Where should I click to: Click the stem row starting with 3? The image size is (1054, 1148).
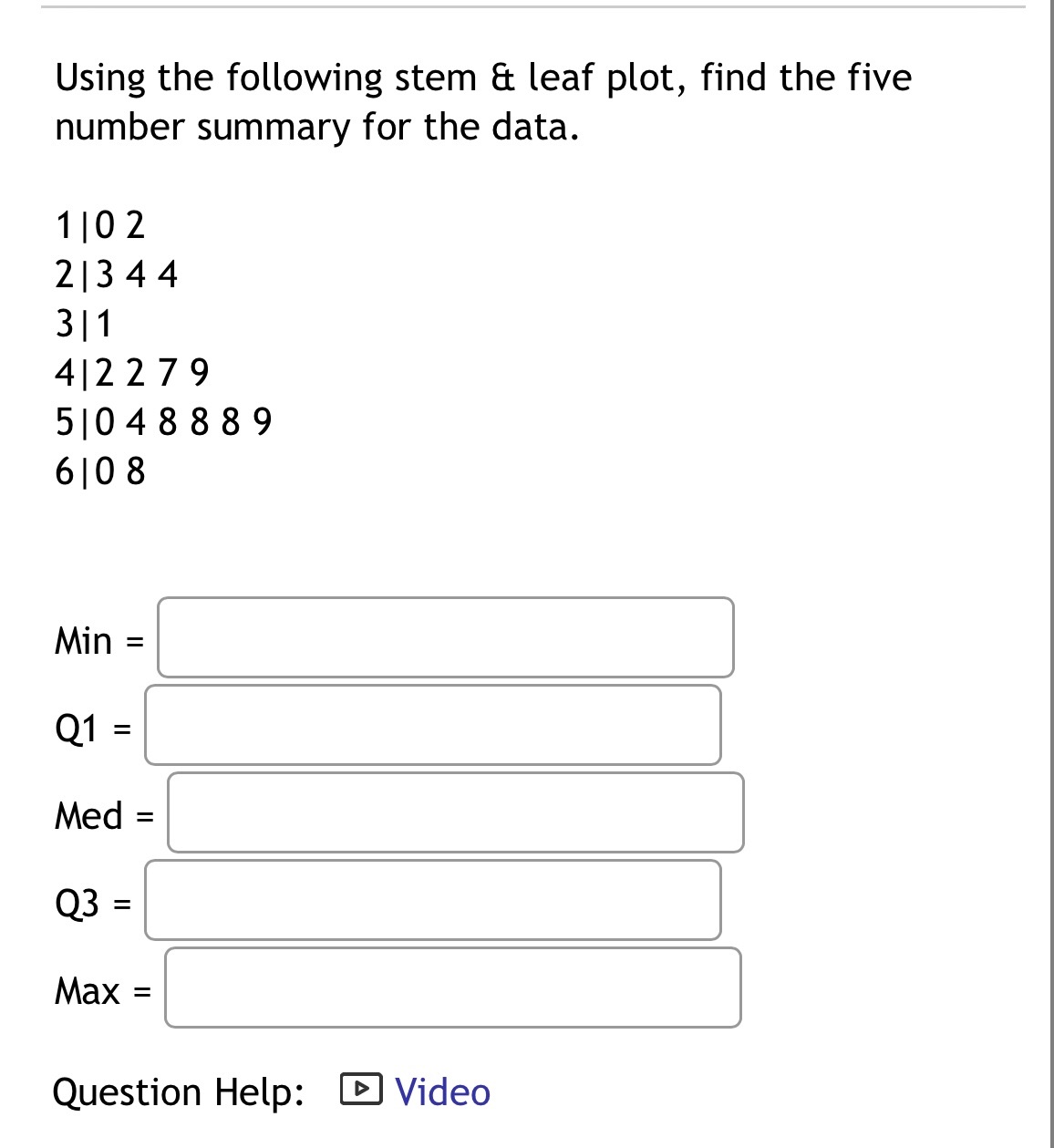(82, 323)
